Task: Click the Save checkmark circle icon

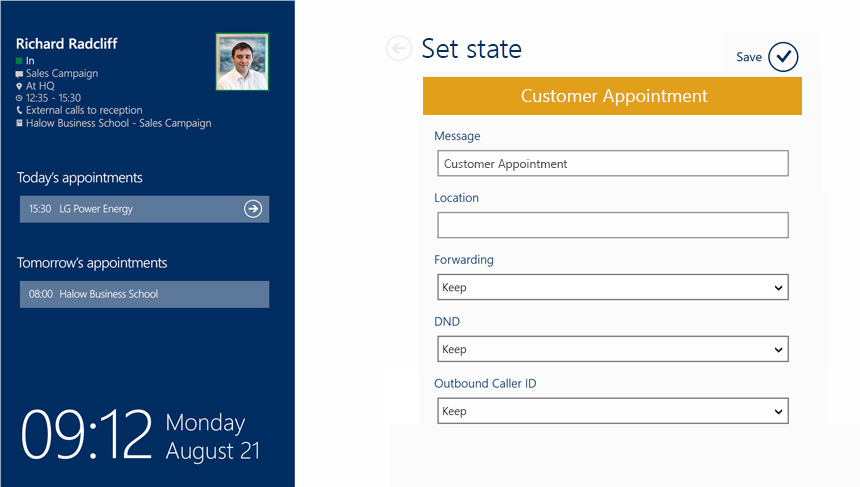Action: (x=783, y=56)
